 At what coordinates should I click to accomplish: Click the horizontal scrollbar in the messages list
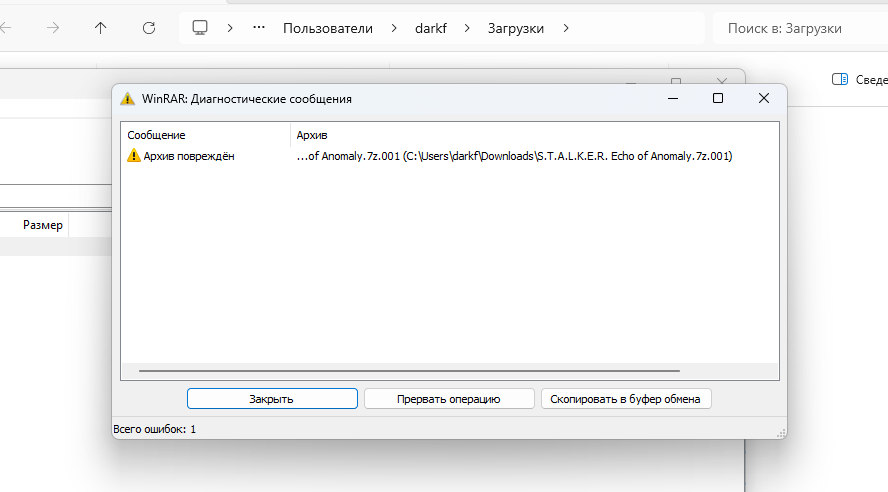coord(409,371)
